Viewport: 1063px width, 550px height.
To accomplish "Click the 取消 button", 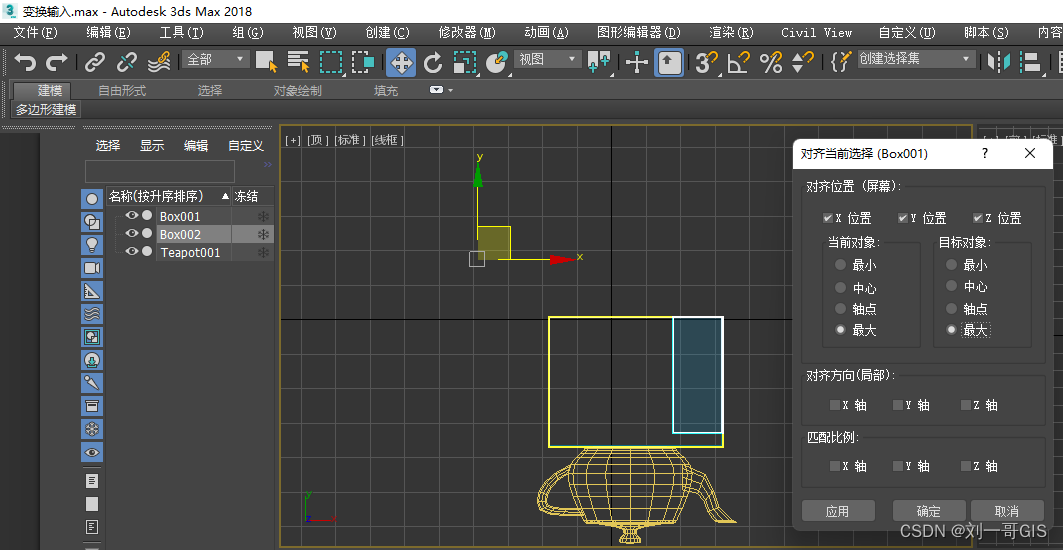I will 1007,511.
